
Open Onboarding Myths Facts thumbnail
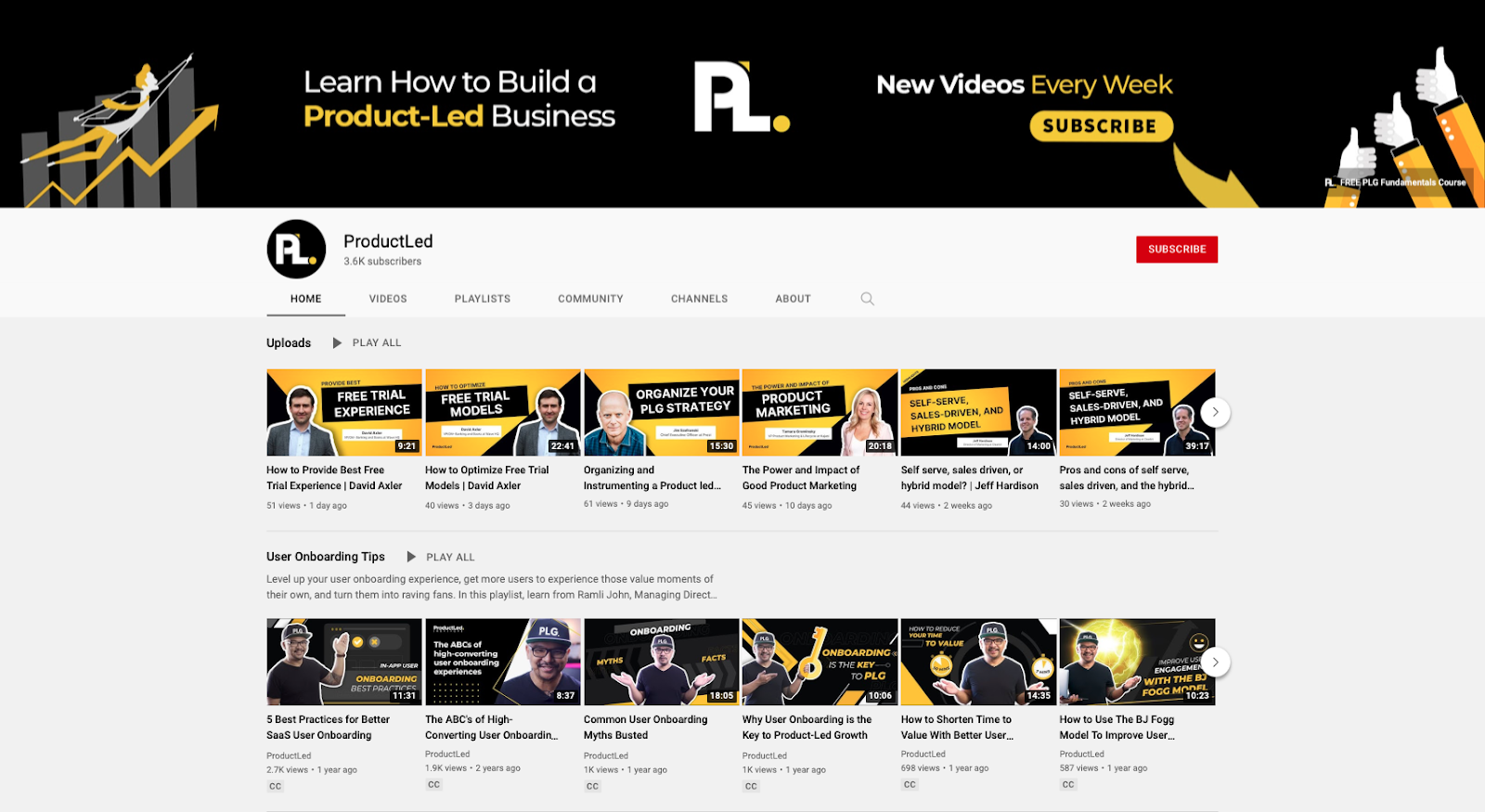pyautogui.click(x=662, y=662)
